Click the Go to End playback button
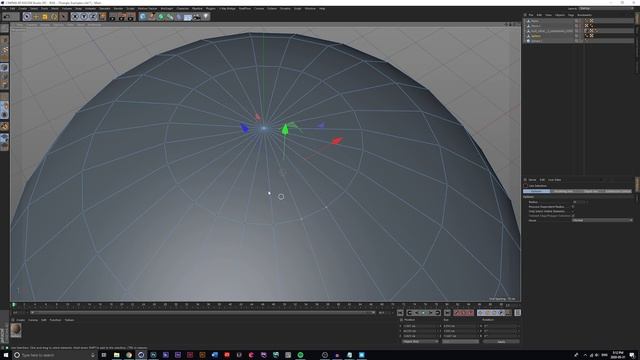 (447, 313)
